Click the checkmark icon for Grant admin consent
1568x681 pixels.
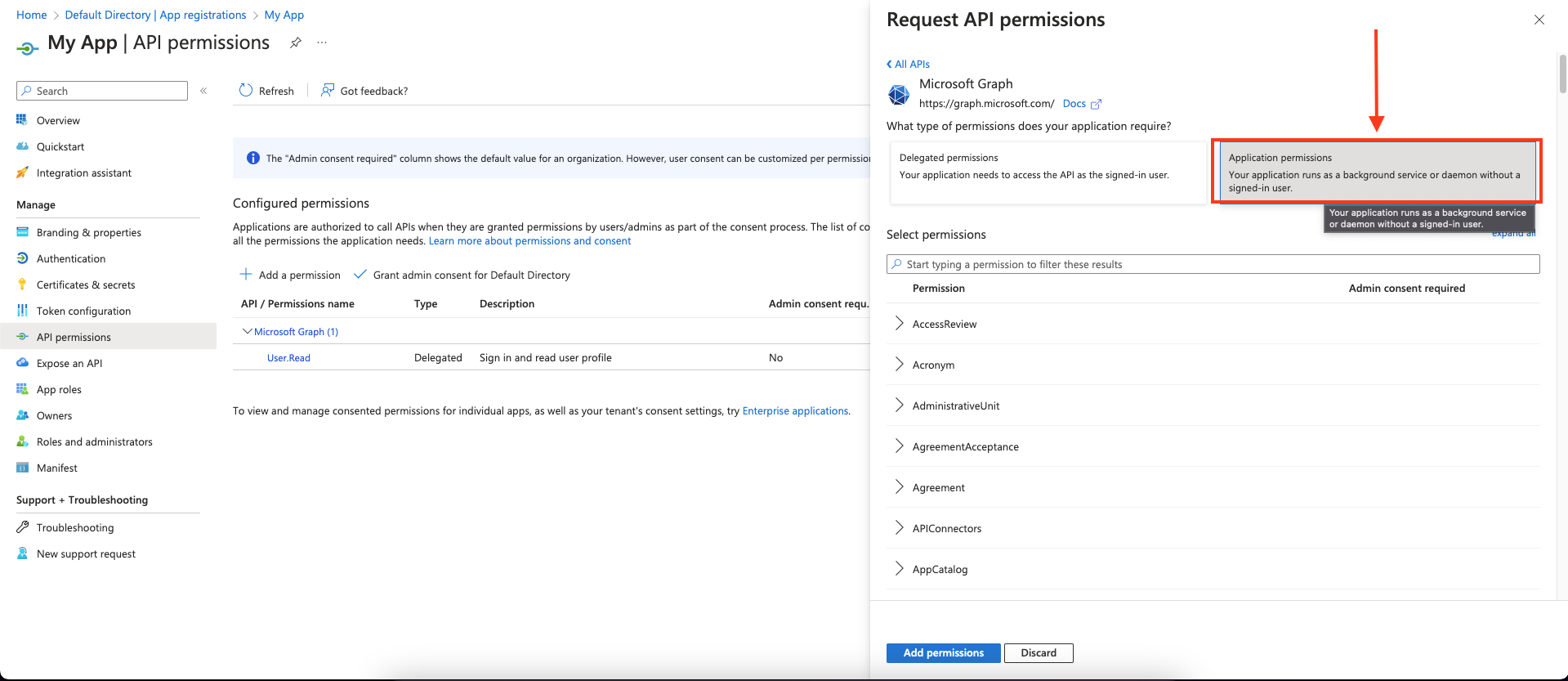tap(360, 274)
